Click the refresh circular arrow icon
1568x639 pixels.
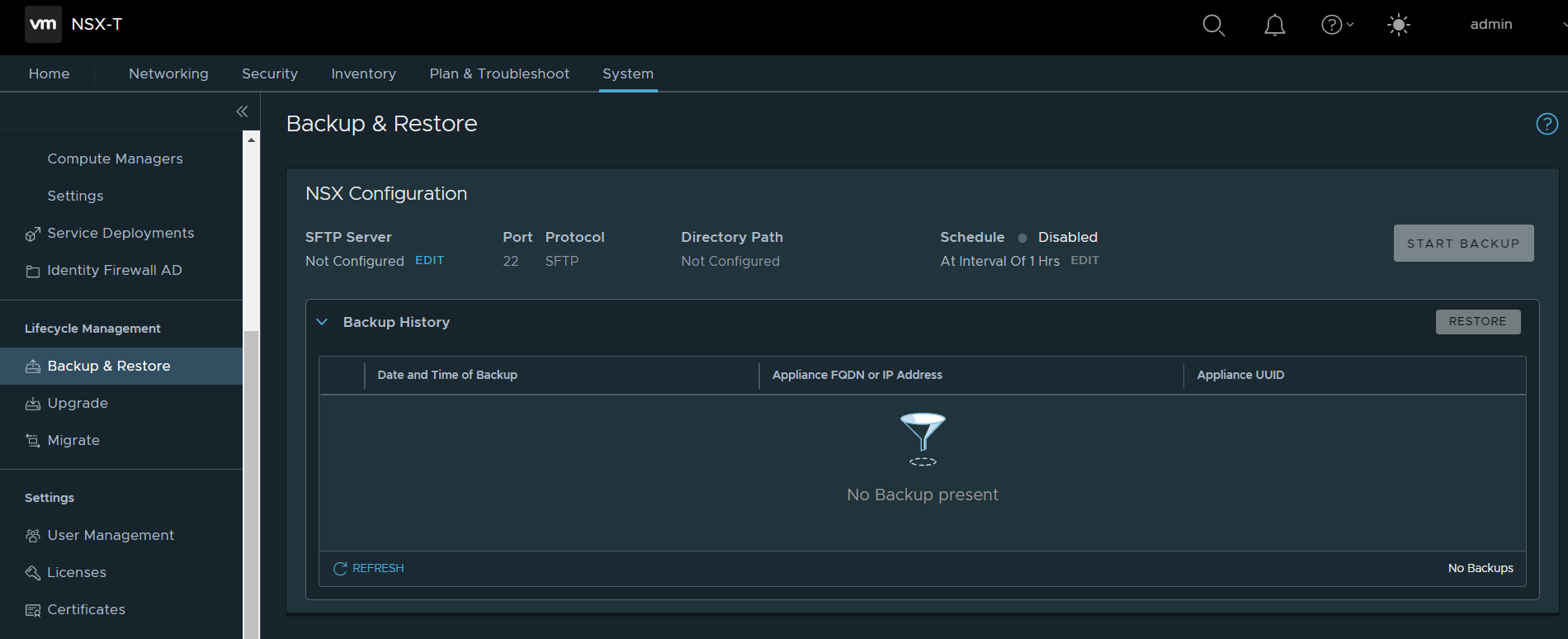(x=340, y=568)
